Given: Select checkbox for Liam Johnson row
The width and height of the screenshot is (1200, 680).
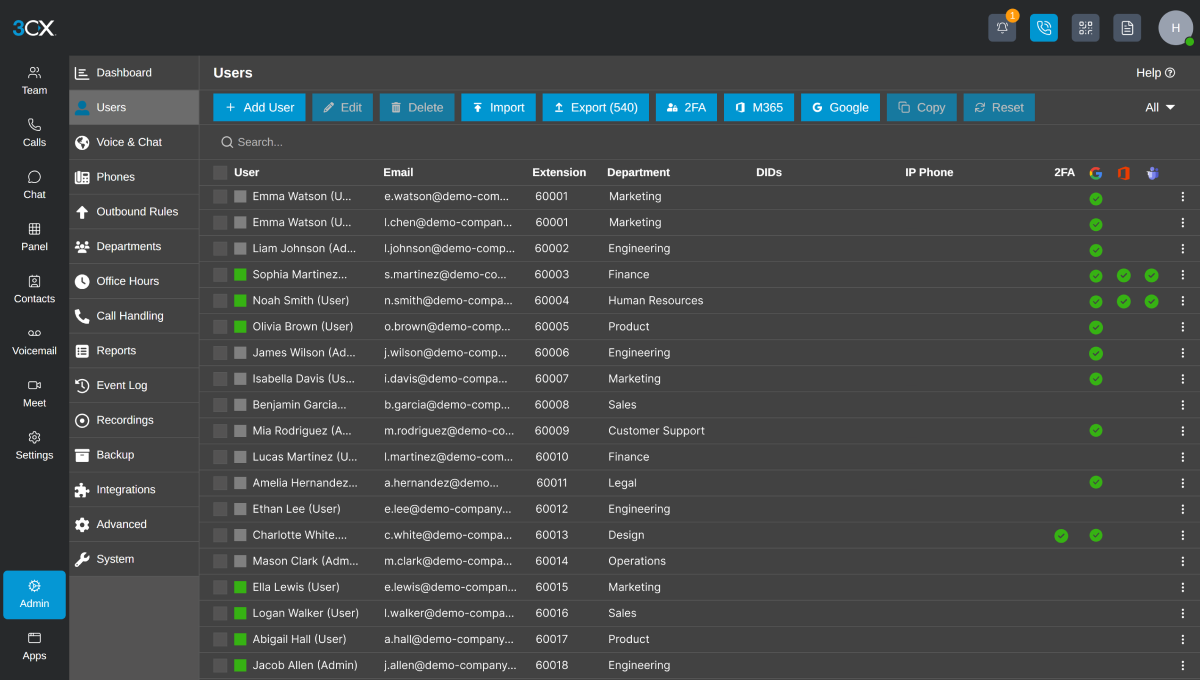Looking at the screenshot, I should pyautogui.click(x=220, y=249).
